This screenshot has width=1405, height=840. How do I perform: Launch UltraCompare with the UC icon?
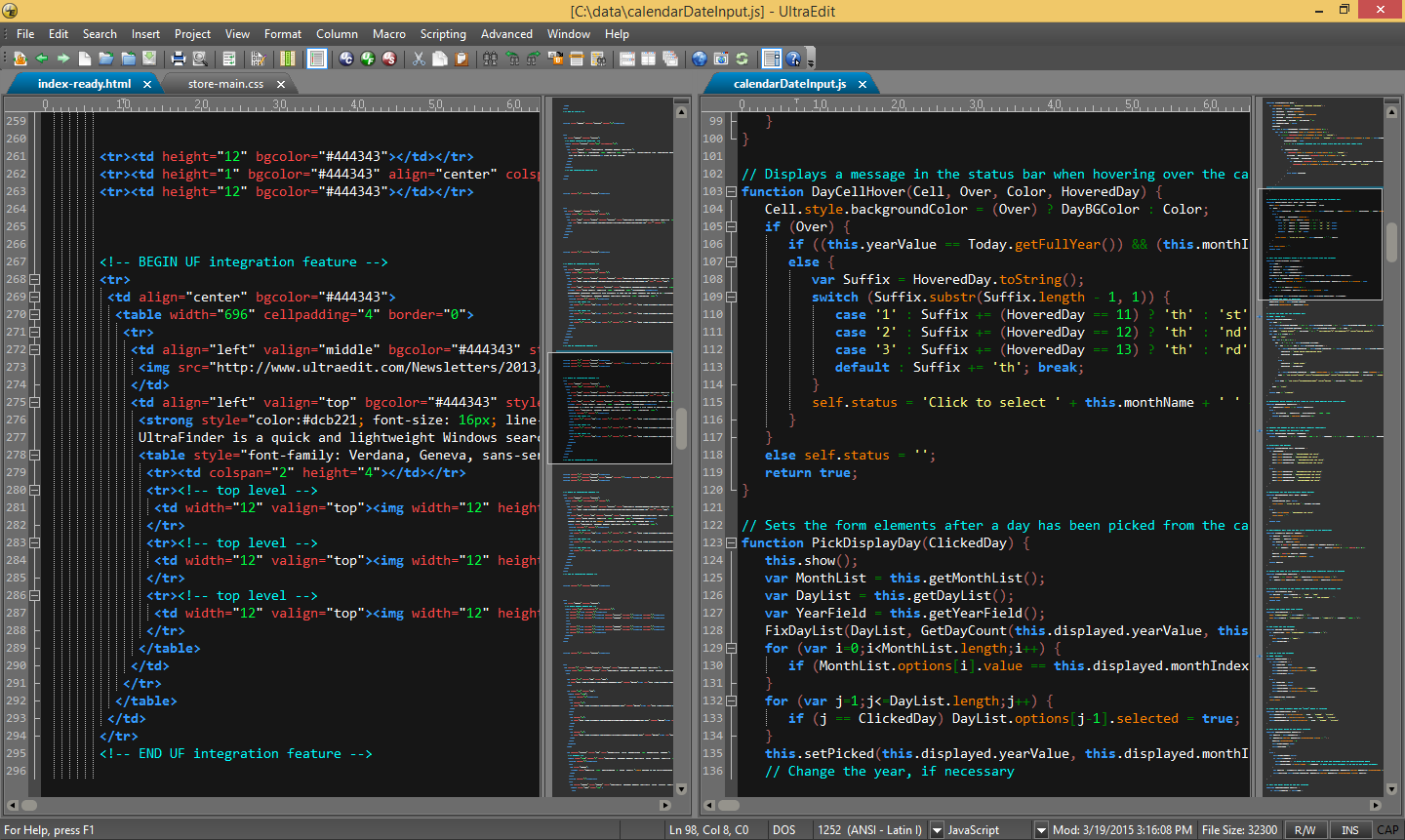click(x=345, y=59)
